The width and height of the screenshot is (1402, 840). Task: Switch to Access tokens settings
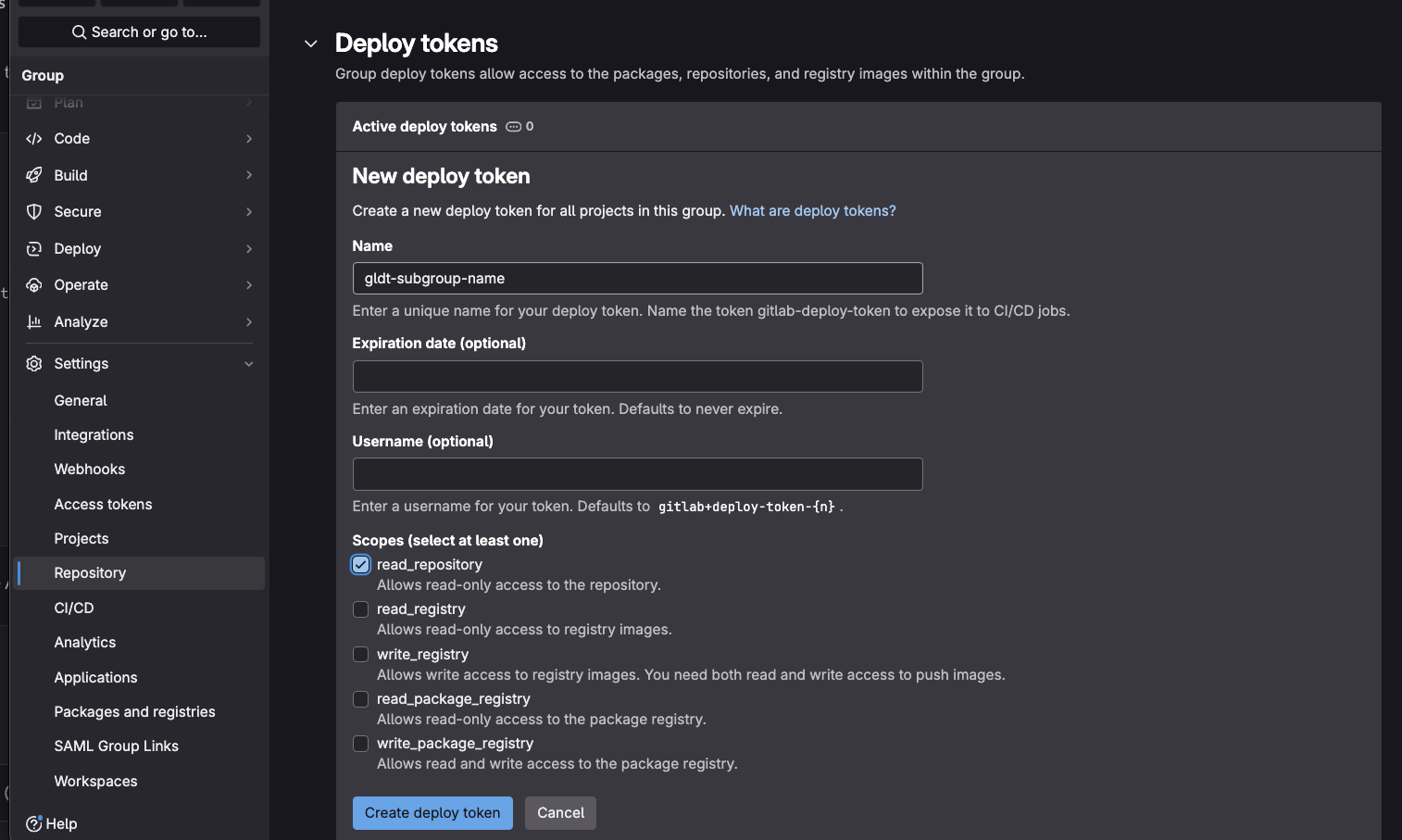coord(103,504)
